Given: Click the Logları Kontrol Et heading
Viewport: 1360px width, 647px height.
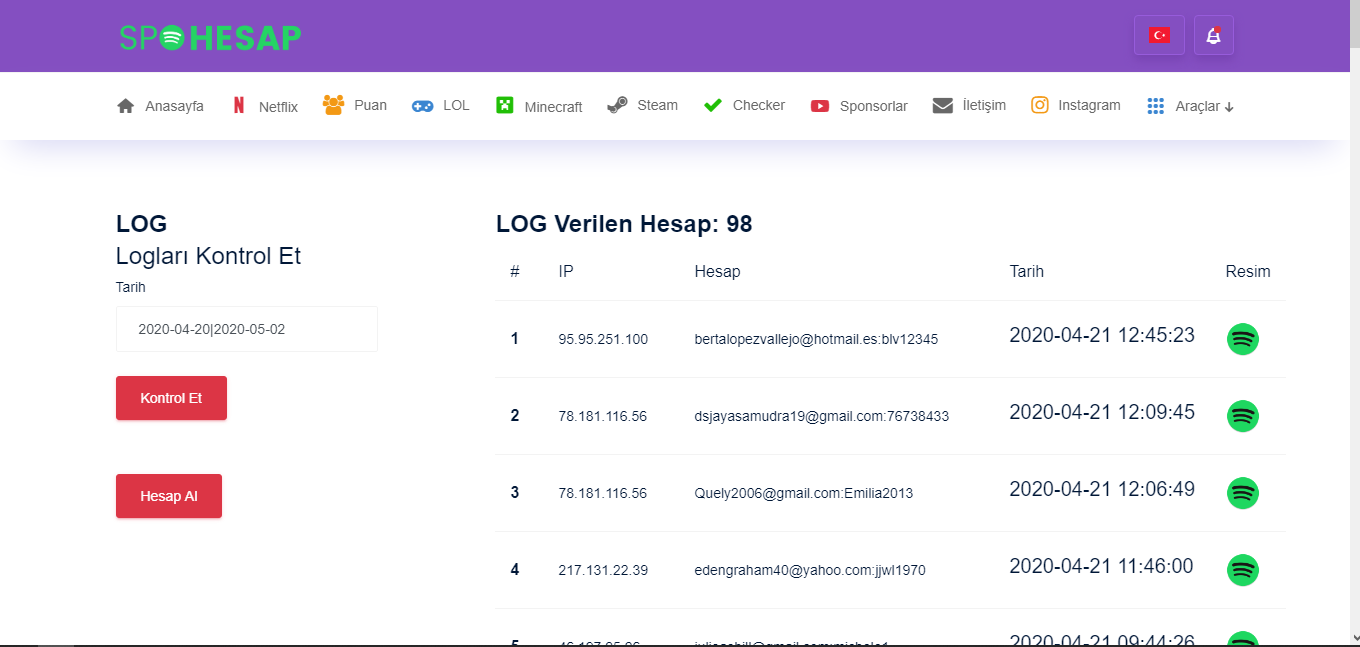Looking at the screenshot, I should tap(208, 256).
